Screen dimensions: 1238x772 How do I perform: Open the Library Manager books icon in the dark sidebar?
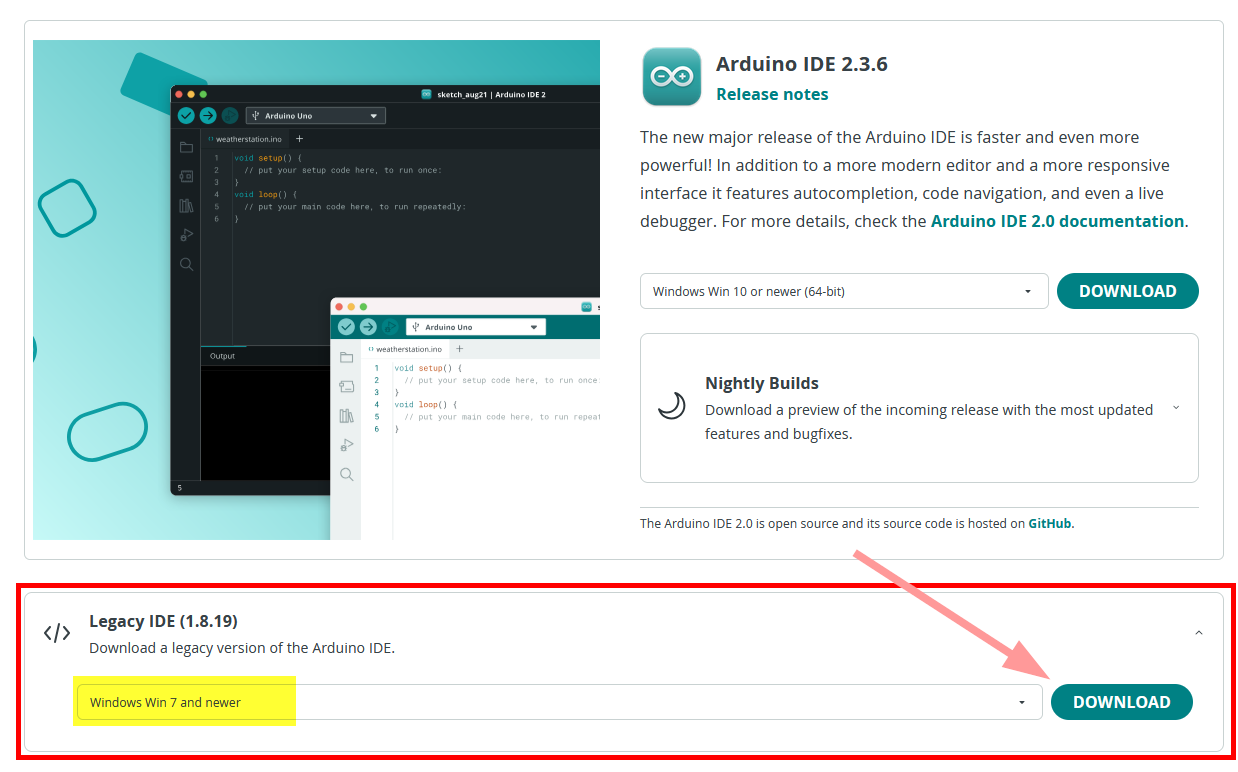click(x=186, y=206)
